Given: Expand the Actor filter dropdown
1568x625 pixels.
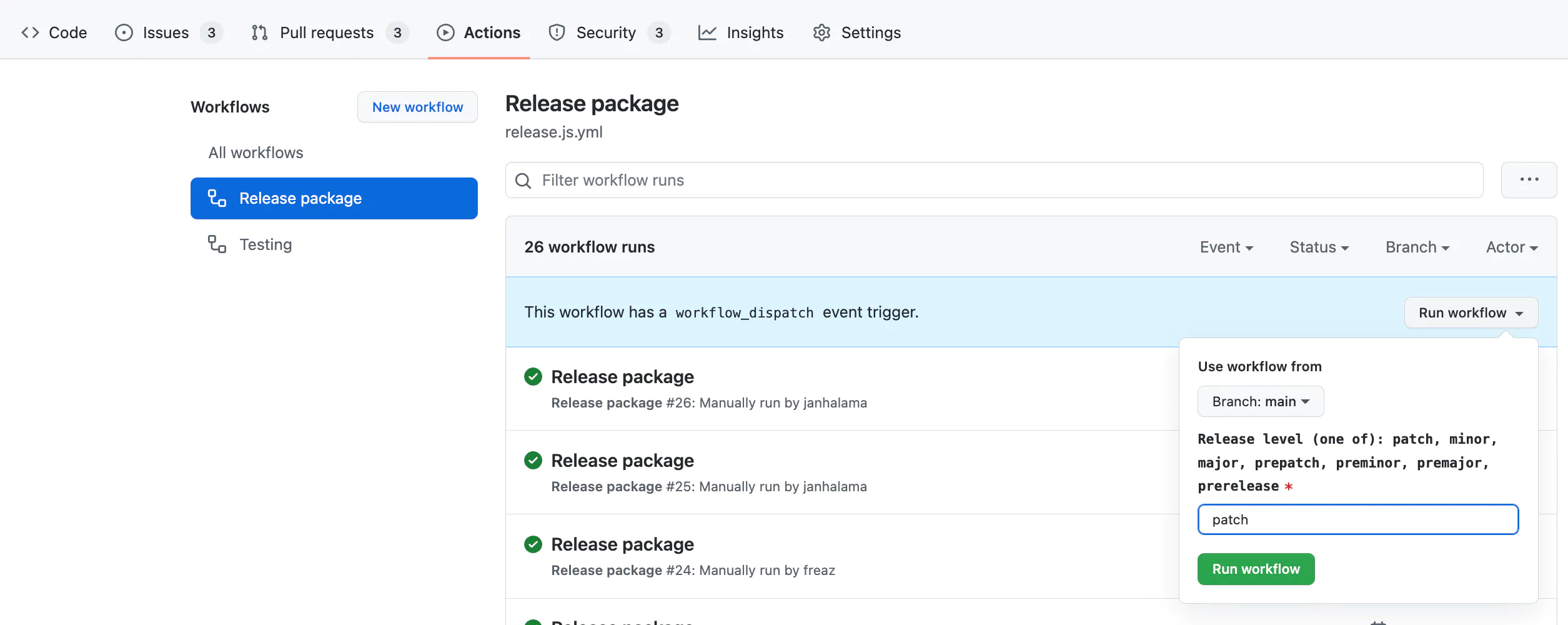Looking at the screenshot, I should pyautogui.click(x=1512, y=247).
